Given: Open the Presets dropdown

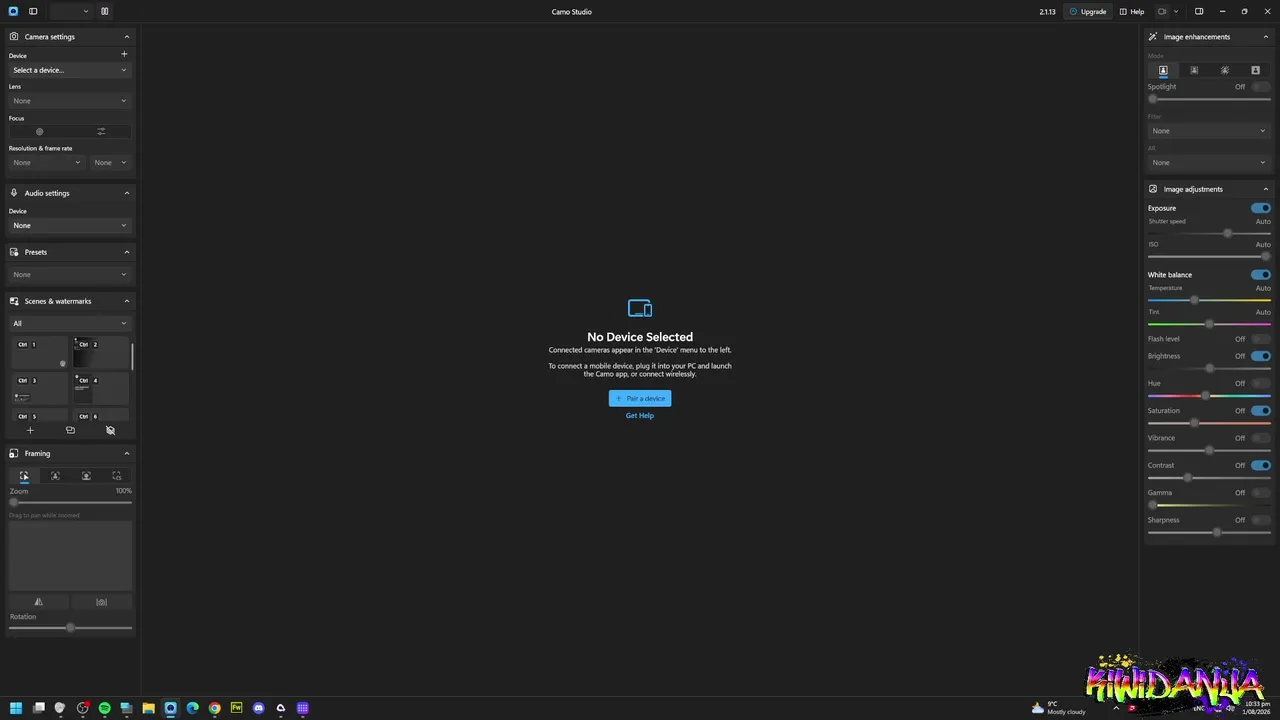Looking at the screenshot, I should click(70, 275).
